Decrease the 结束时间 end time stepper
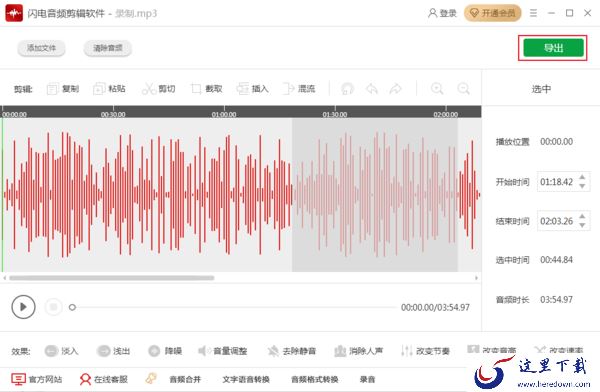Viewport: 600px width, 392px height. (582, 225)
